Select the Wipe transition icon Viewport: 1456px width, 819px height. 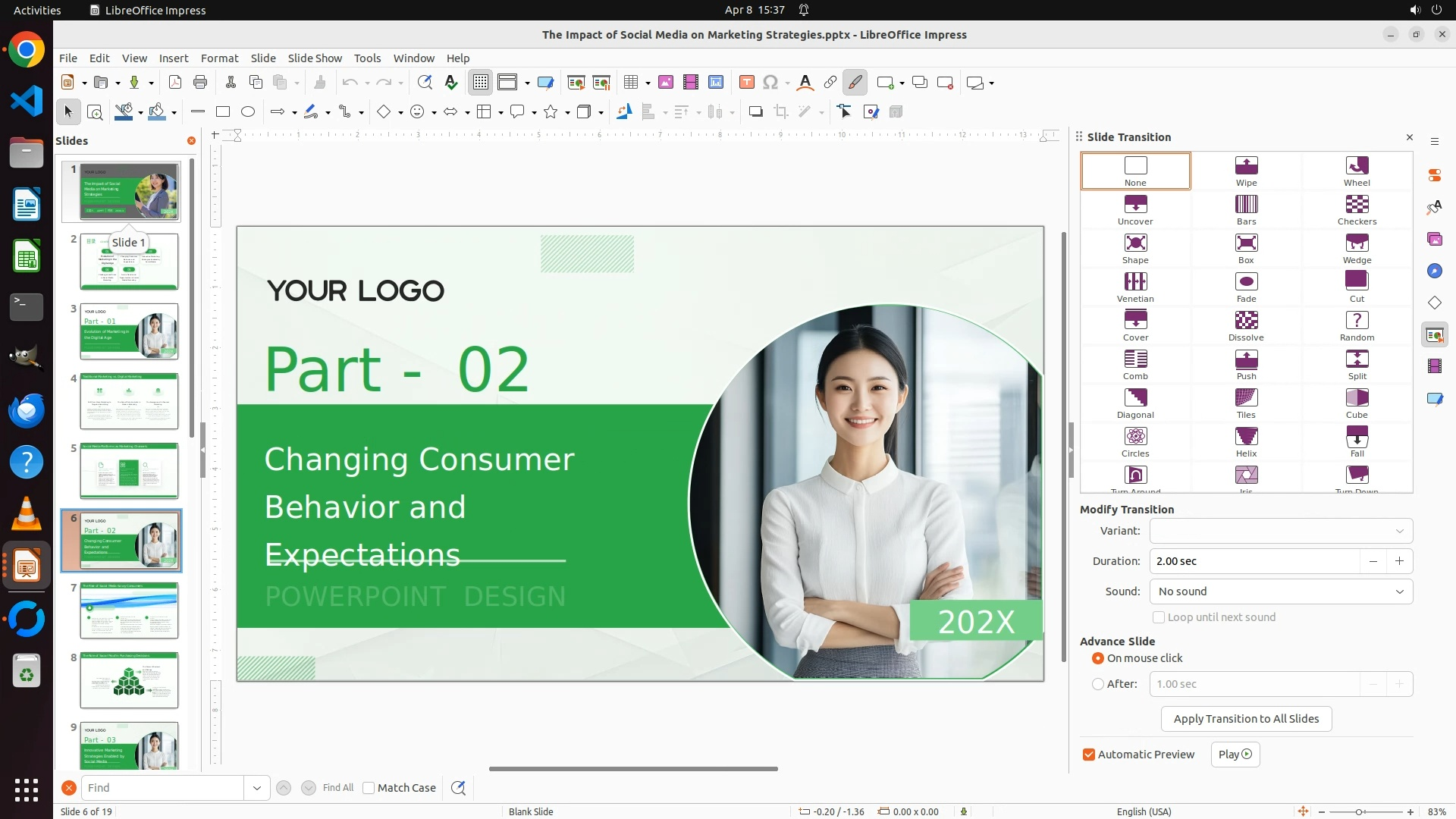1246,171
